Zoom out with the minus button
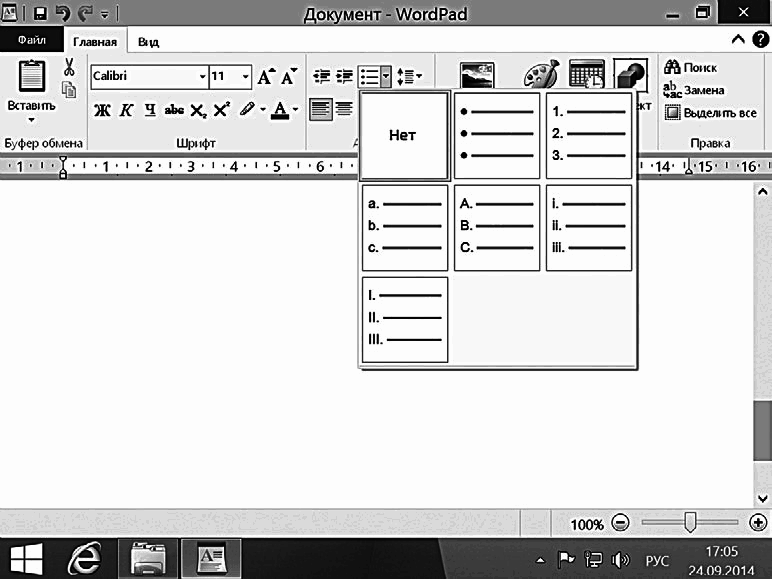This screenshot has width=772, height=579. click(620, 523)
